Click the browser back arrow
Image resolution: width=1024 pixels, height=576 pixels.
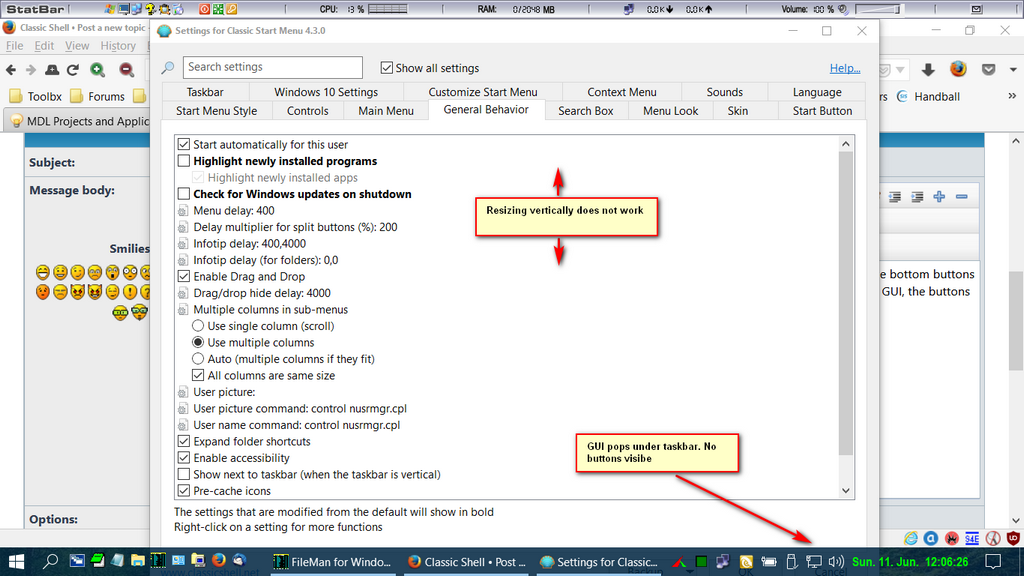tap(12, 70)
